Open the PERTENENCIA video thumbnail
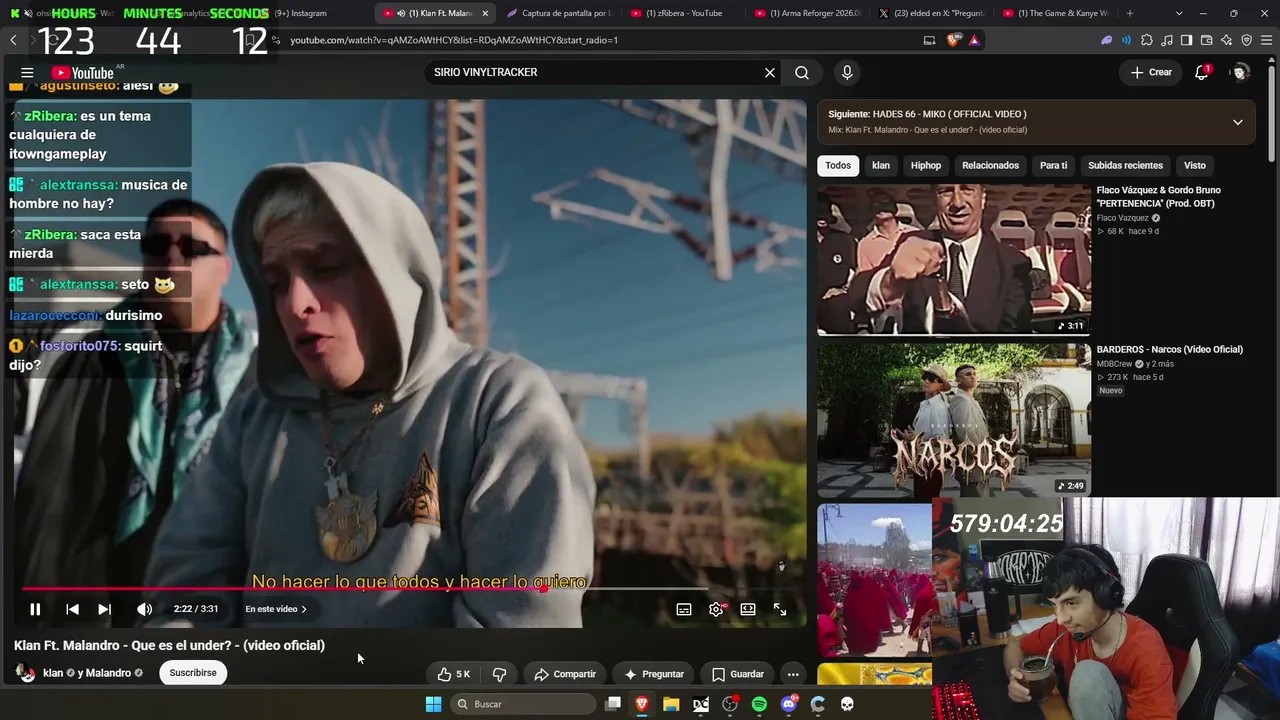 point(954,260)
